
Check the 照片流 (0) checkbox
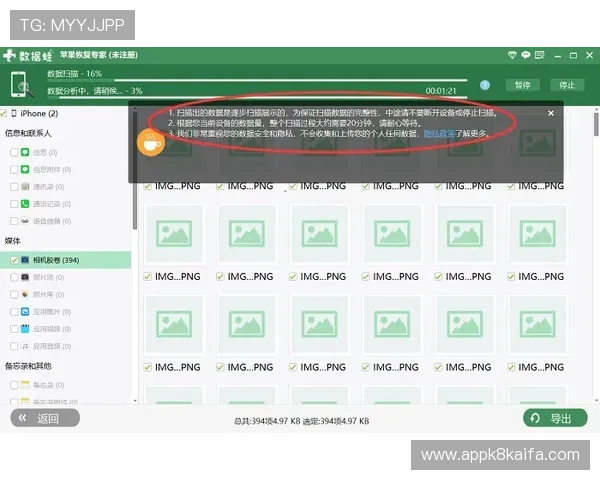tap(14, 277)
